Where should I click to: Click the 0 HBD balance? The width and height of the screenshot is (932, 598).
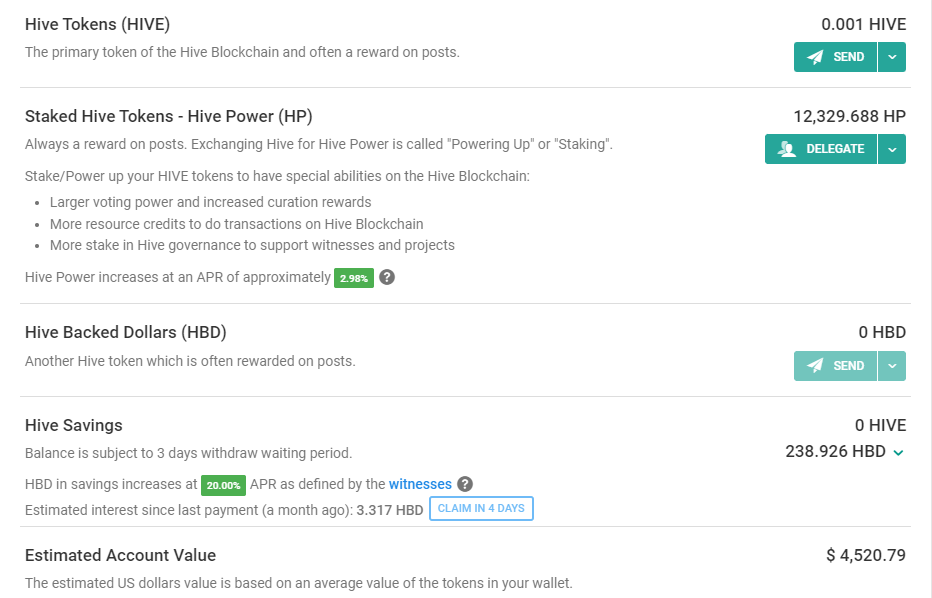[882, 332]
